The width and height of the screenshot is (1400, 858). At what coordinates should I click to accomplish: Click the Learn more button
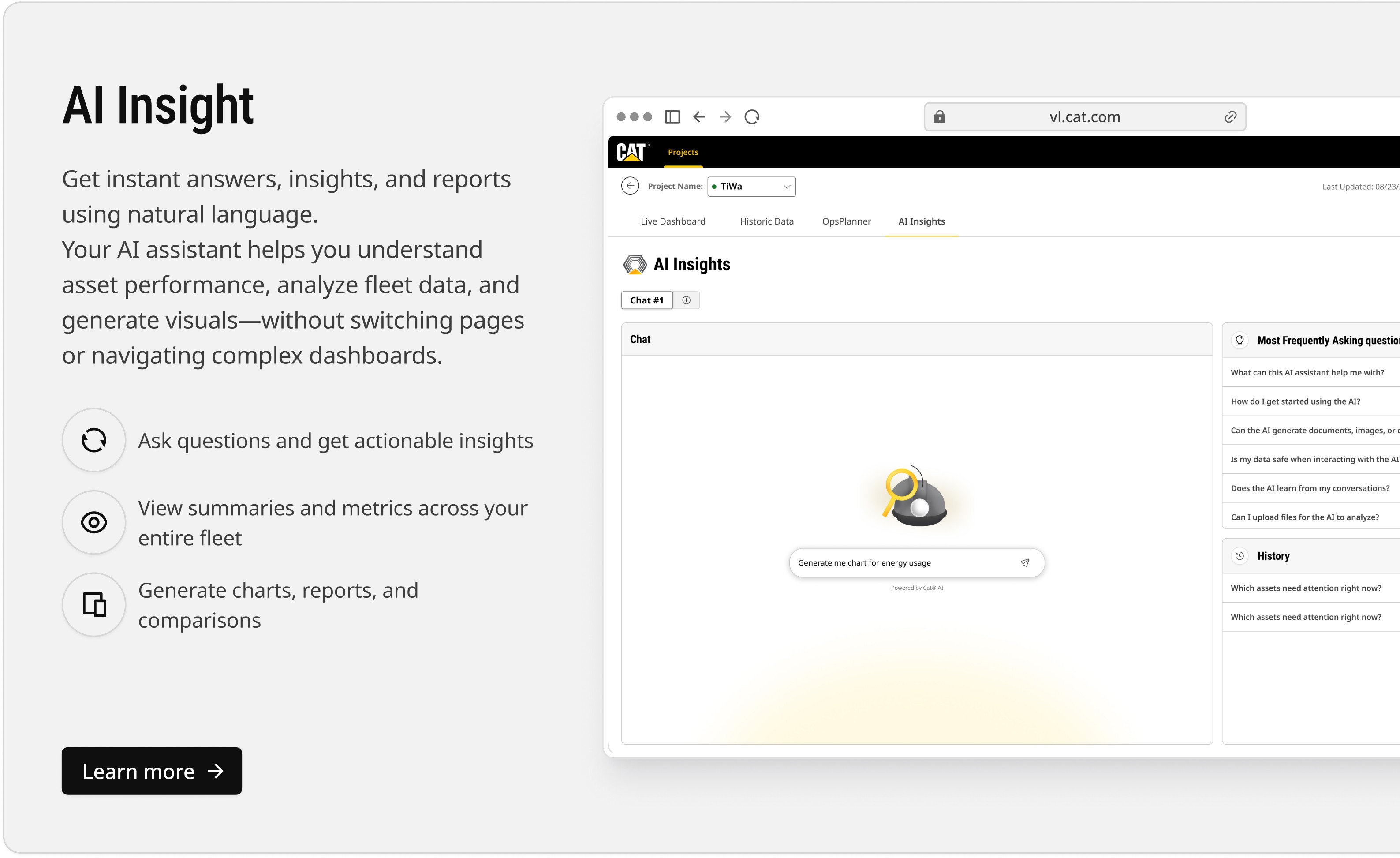coord(152,771)
